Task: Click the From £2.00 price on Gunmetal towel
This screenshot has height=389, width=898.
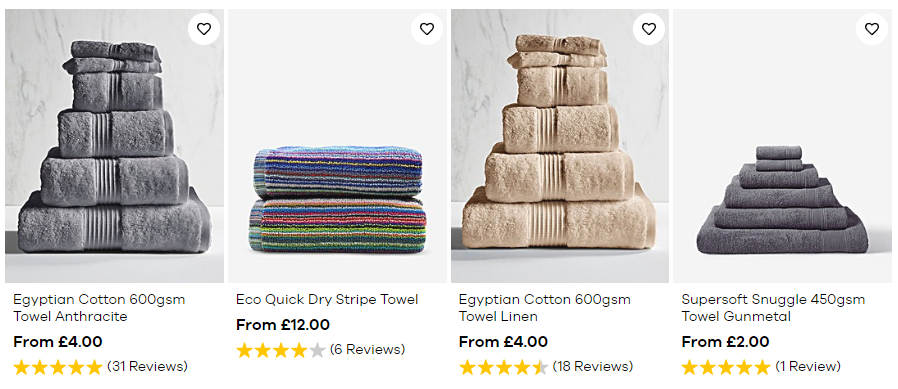Action: click(725, 342)
